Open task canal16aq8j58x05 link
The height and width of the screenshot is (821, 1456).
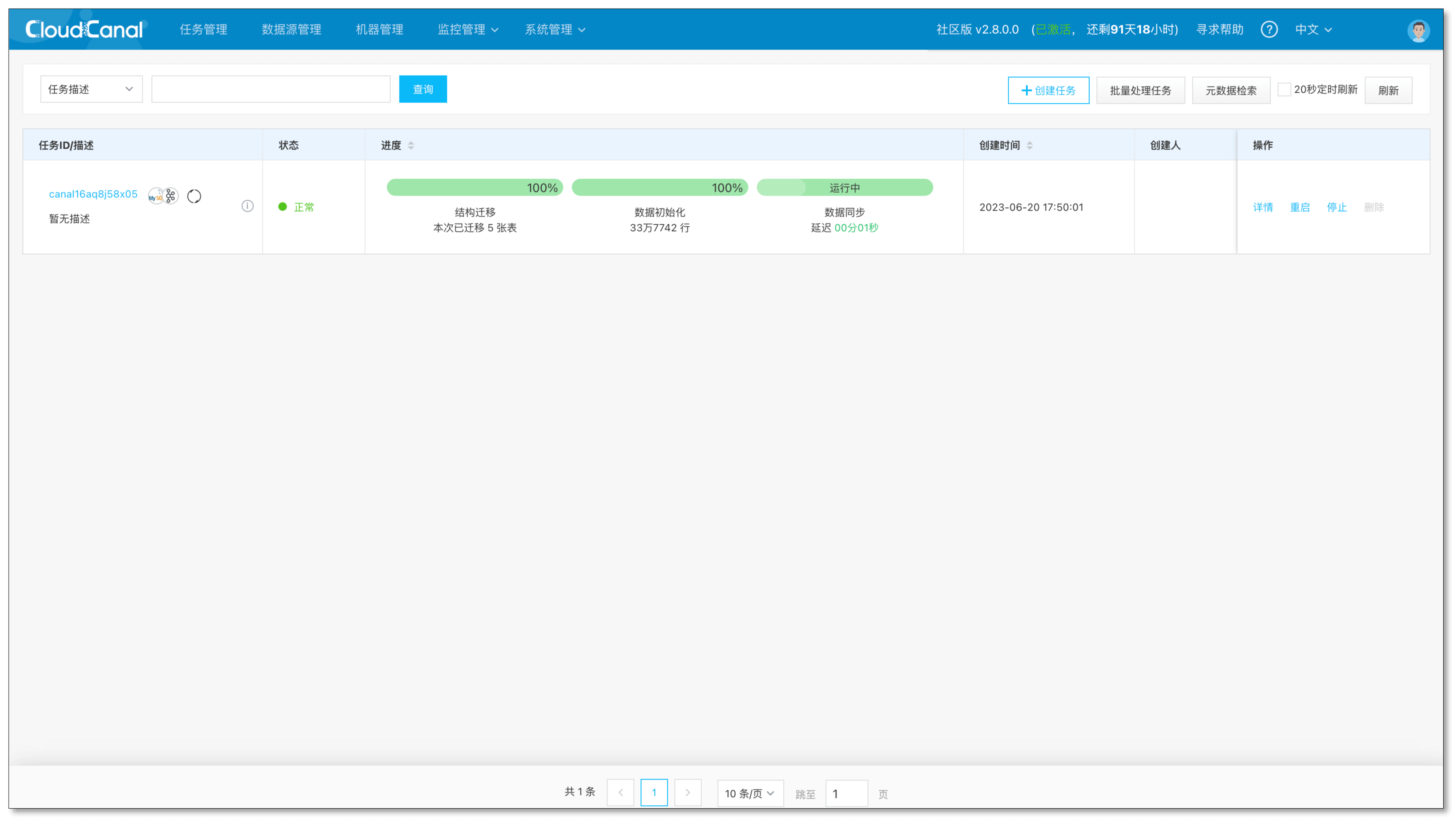(93, 194)
